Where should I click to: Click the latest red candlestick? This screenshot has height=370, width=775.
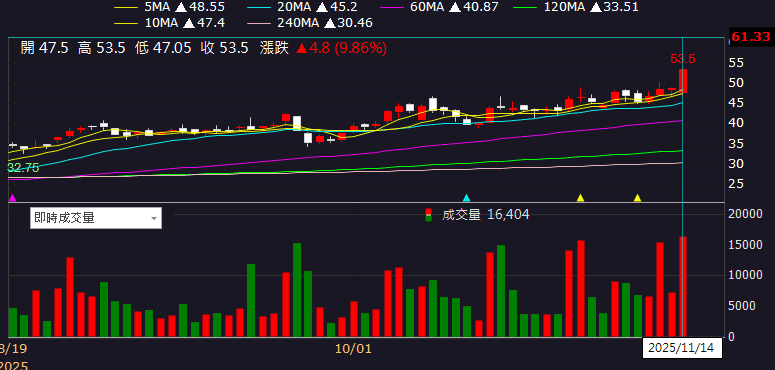tap(683, 81)
